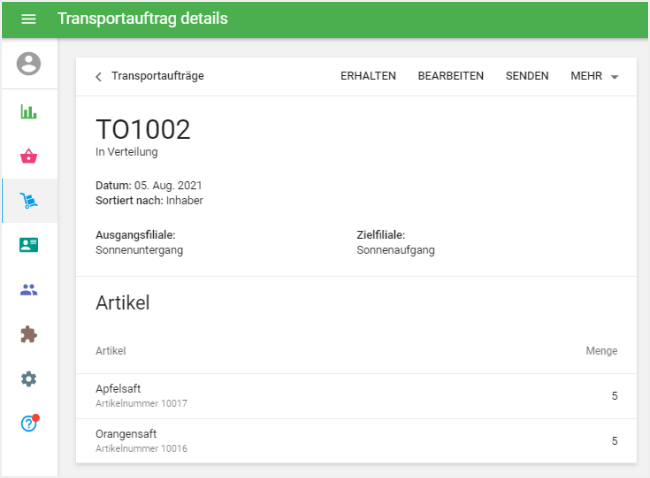Open the employees group icon

[29, 289]
